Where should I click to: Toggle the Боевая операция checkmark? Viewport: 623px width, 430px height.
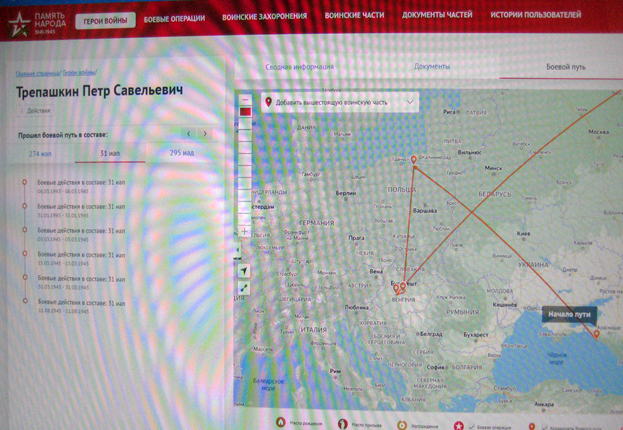pyautogui.click(x=471, y=426)
